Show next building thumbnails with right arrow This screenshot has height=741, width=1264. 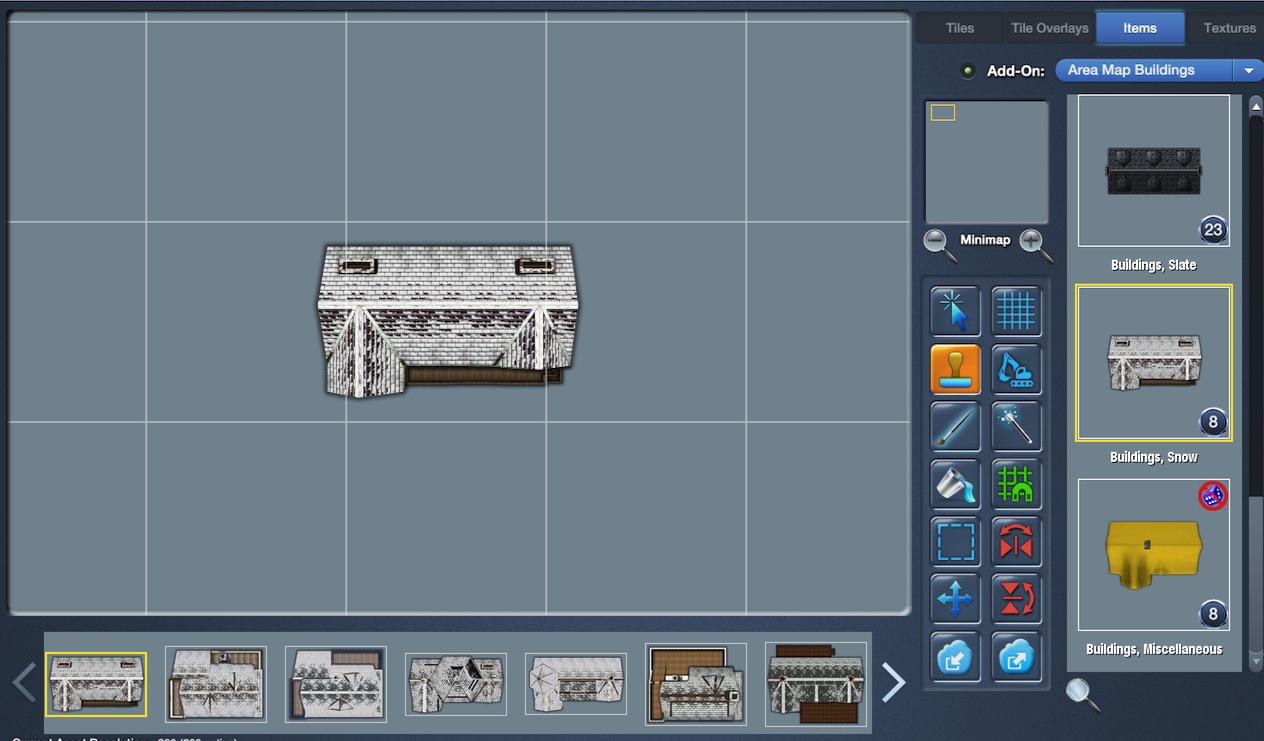893,682
